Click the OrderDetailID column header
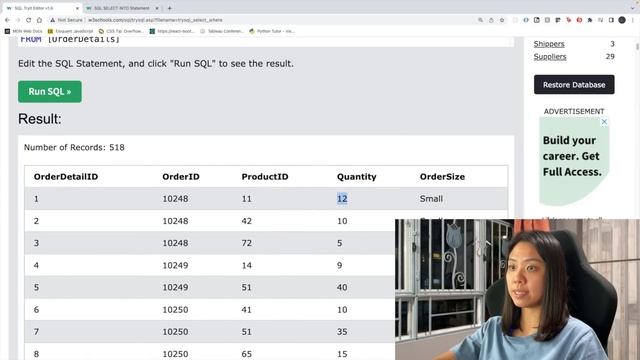 pyautogui.click(x=66, y=177)
